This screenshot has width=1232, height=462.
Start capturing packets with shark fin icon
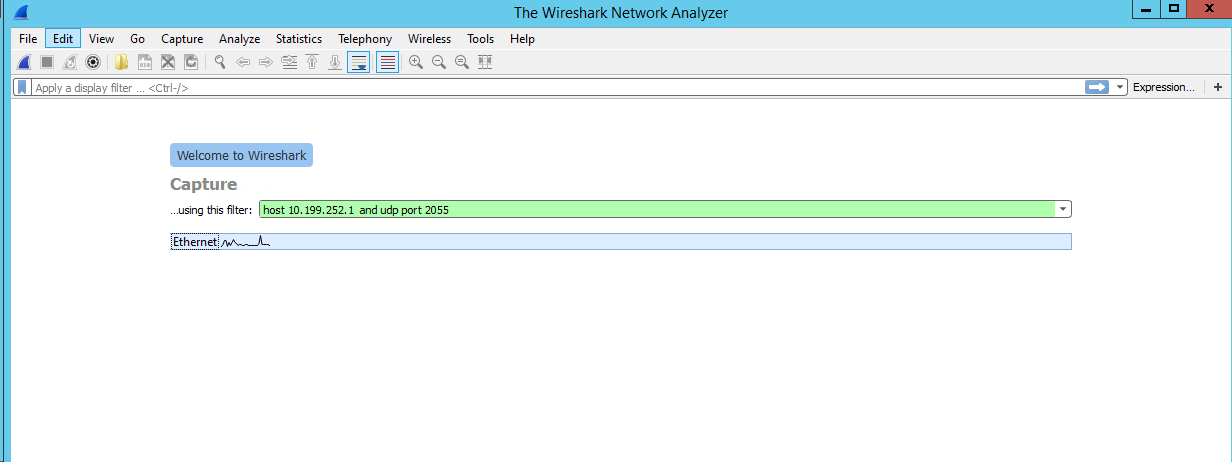(x=23, y=62)
